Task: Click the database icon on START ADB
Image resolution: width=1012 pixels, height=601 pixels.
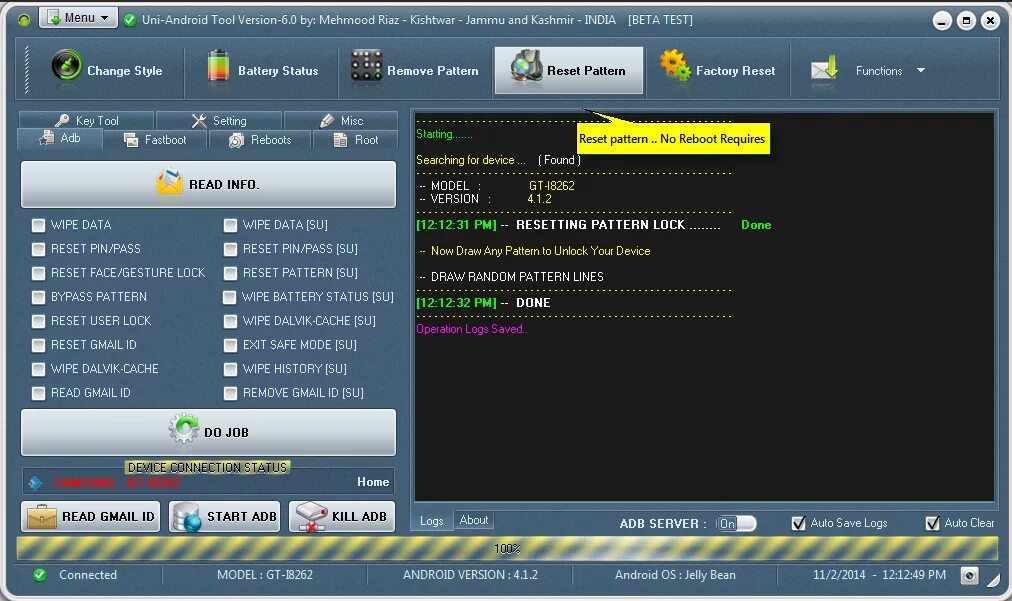Action: (188, 517)
